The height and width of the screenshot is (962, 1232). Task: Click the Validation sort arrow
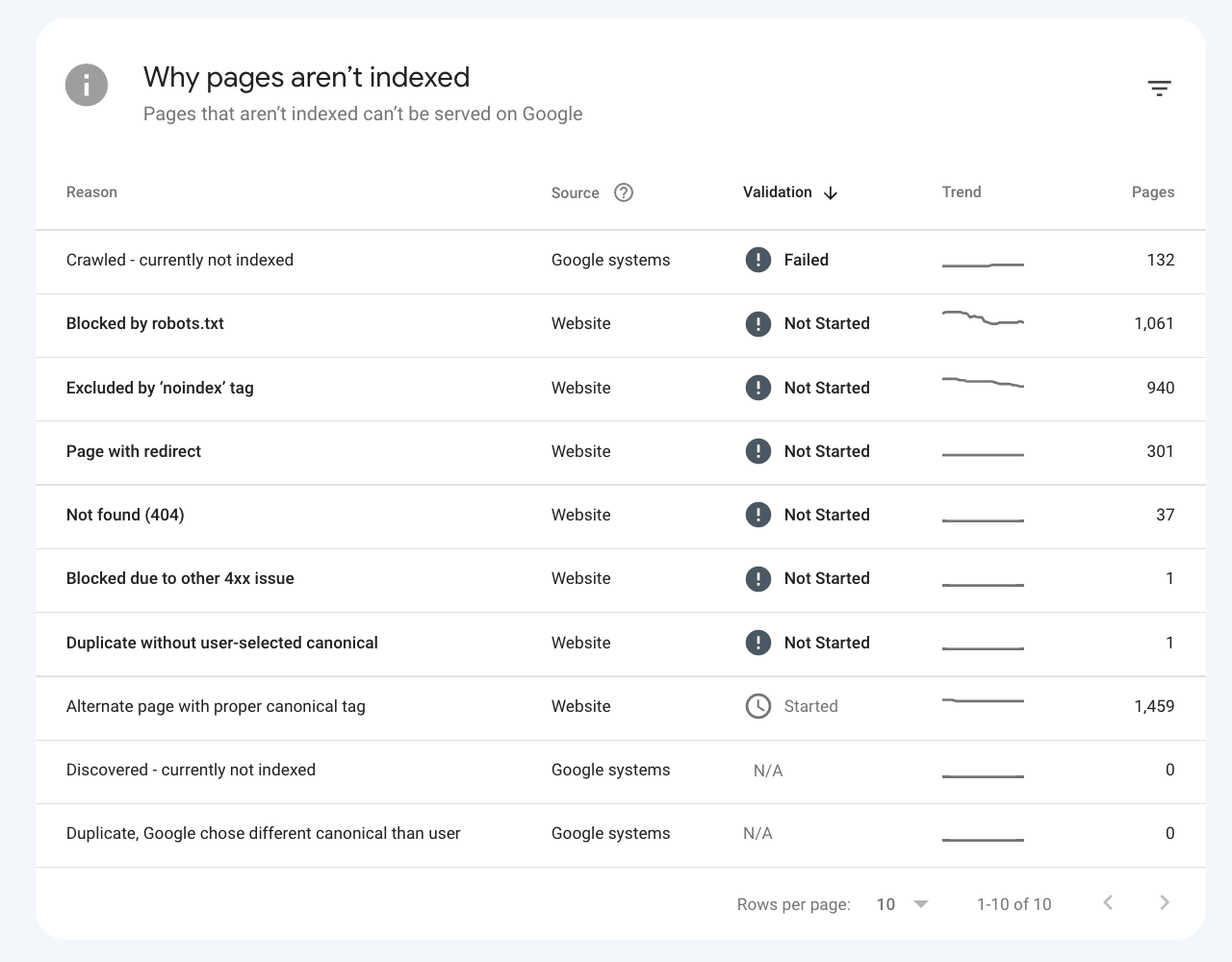pyautogui.click(x=831, y=193)
